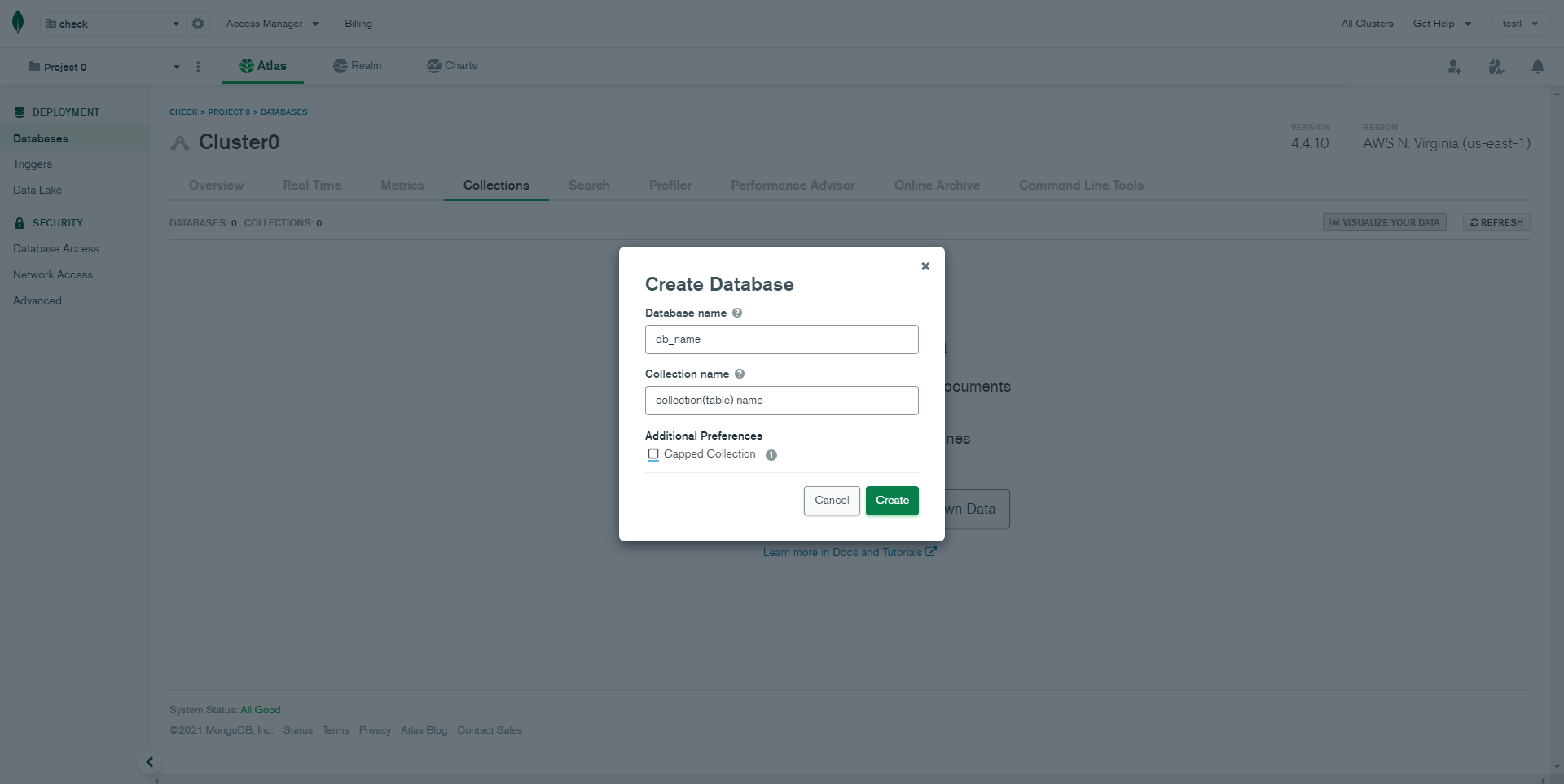Open the project activity feed icon
Image resolution: width=1564 pixels, height=784 pixels.
pos(1496,67)
